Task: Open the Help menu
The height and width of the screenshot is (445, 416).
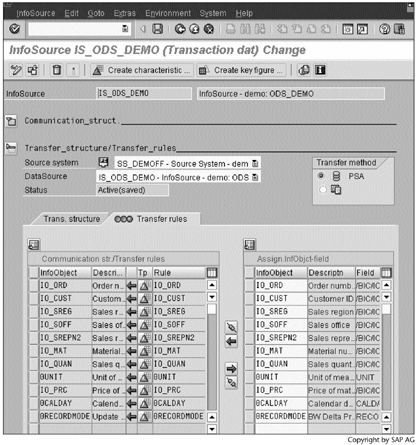Action: (244, 13)
